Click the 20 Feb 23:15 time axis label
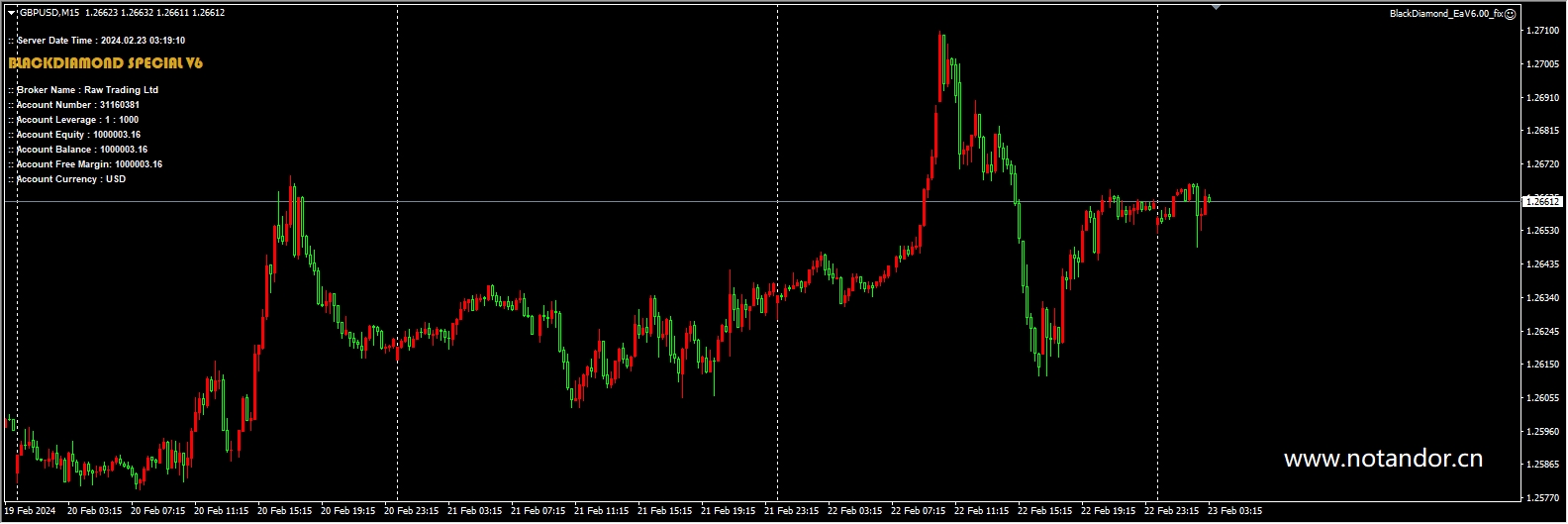 tap(411, 511)
